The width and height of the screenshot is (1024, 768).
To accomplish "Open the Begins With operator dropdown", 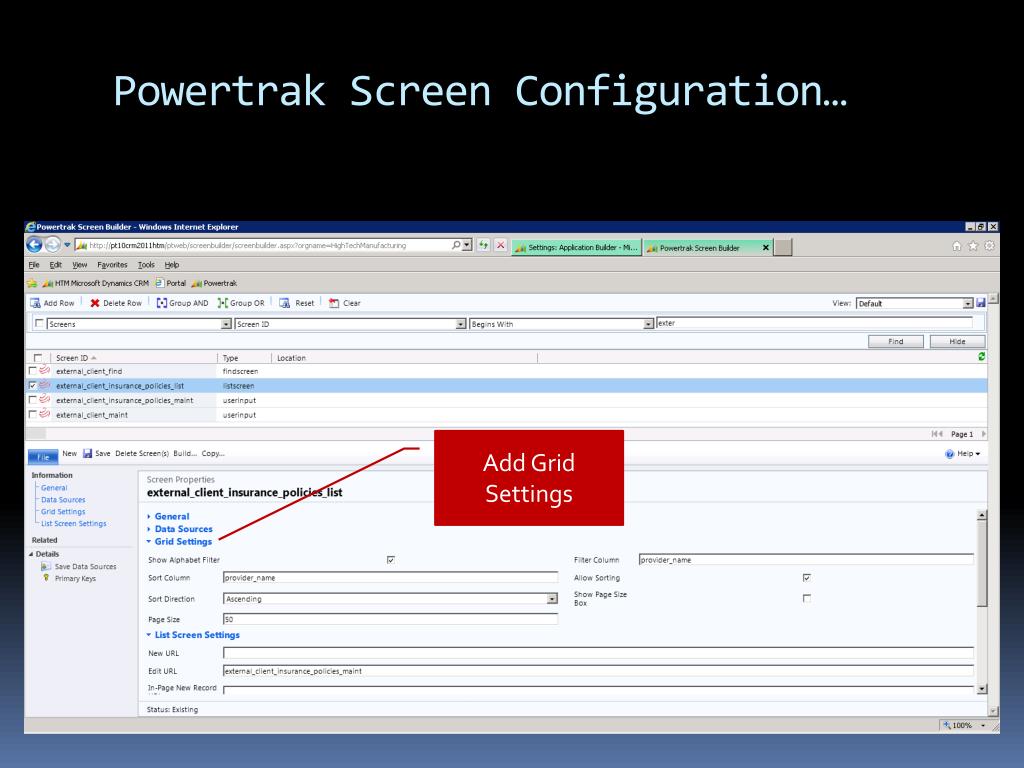I will pyautogui.click(x=648, y=324).
